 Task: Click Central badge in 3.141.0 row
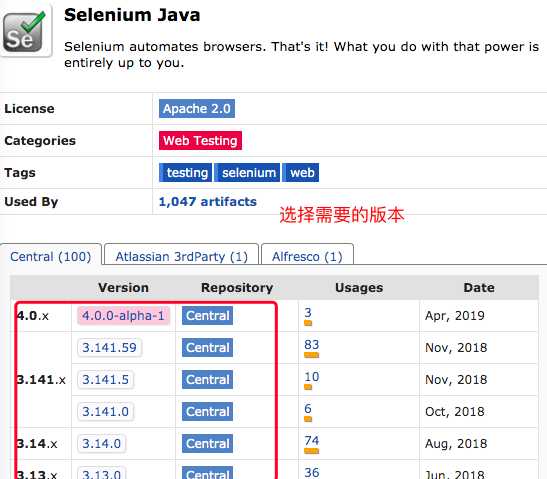(208, 412)
